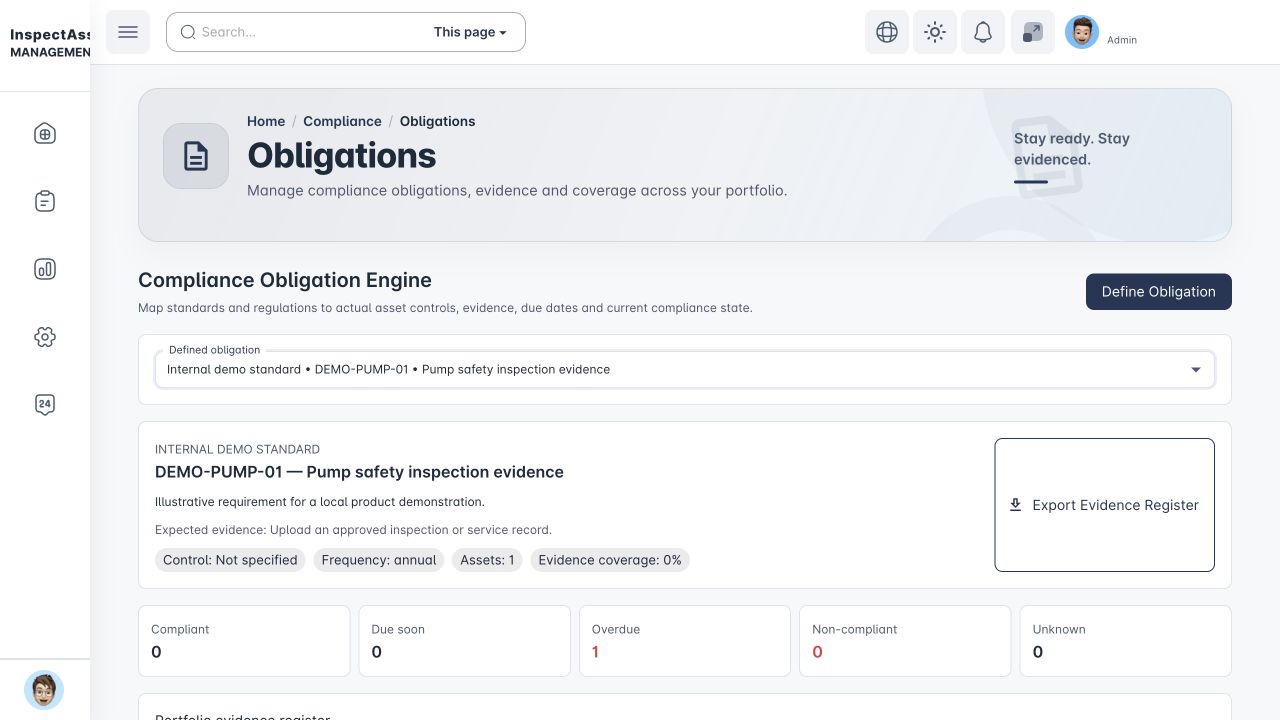Viewport: 1280px width, 720px height.
Task: Click 'Compliance Obligation Engine' heading
Action: [x=285, y=280]
